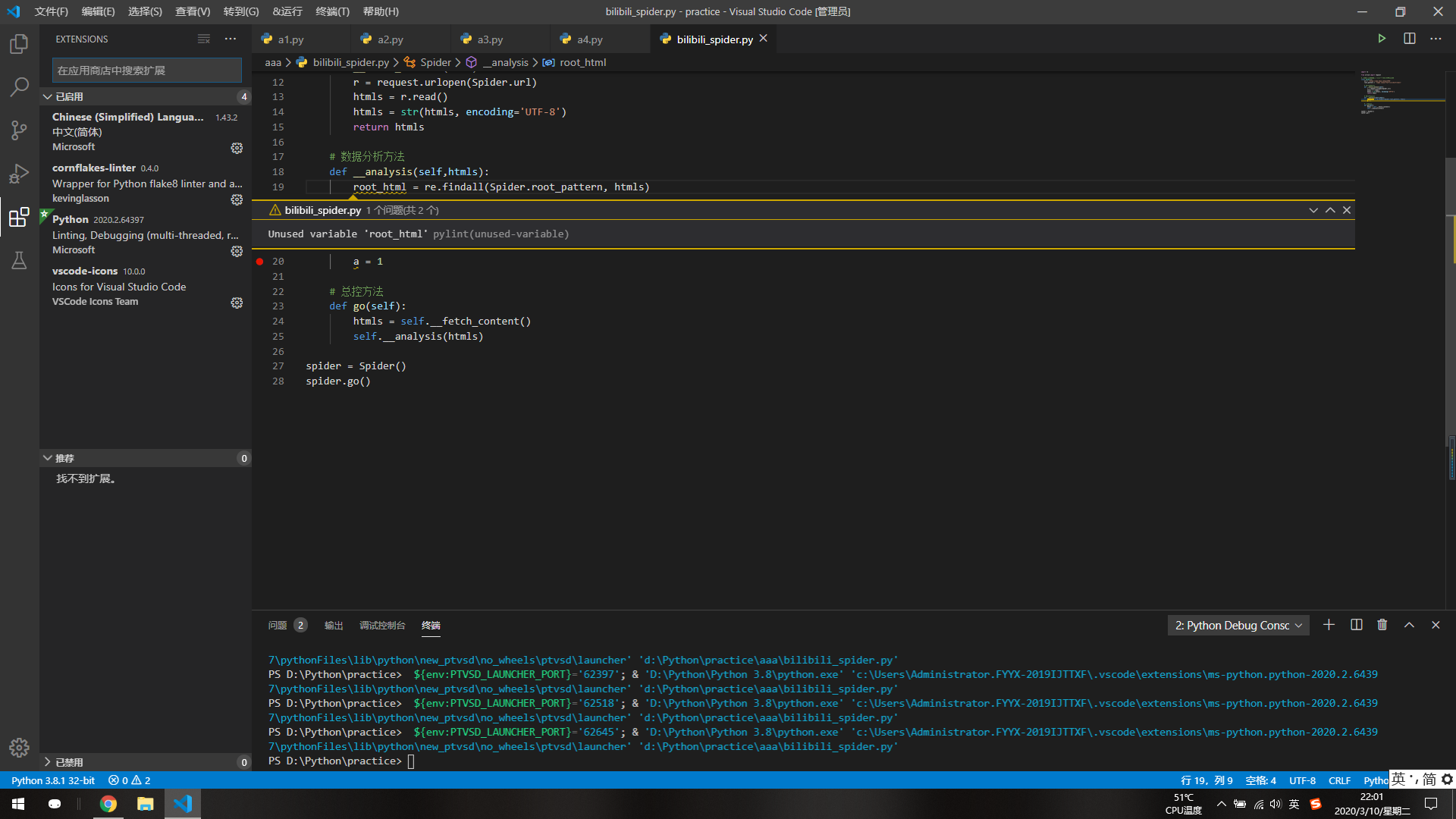Open Source Control view in activity bar

[19, 130]
